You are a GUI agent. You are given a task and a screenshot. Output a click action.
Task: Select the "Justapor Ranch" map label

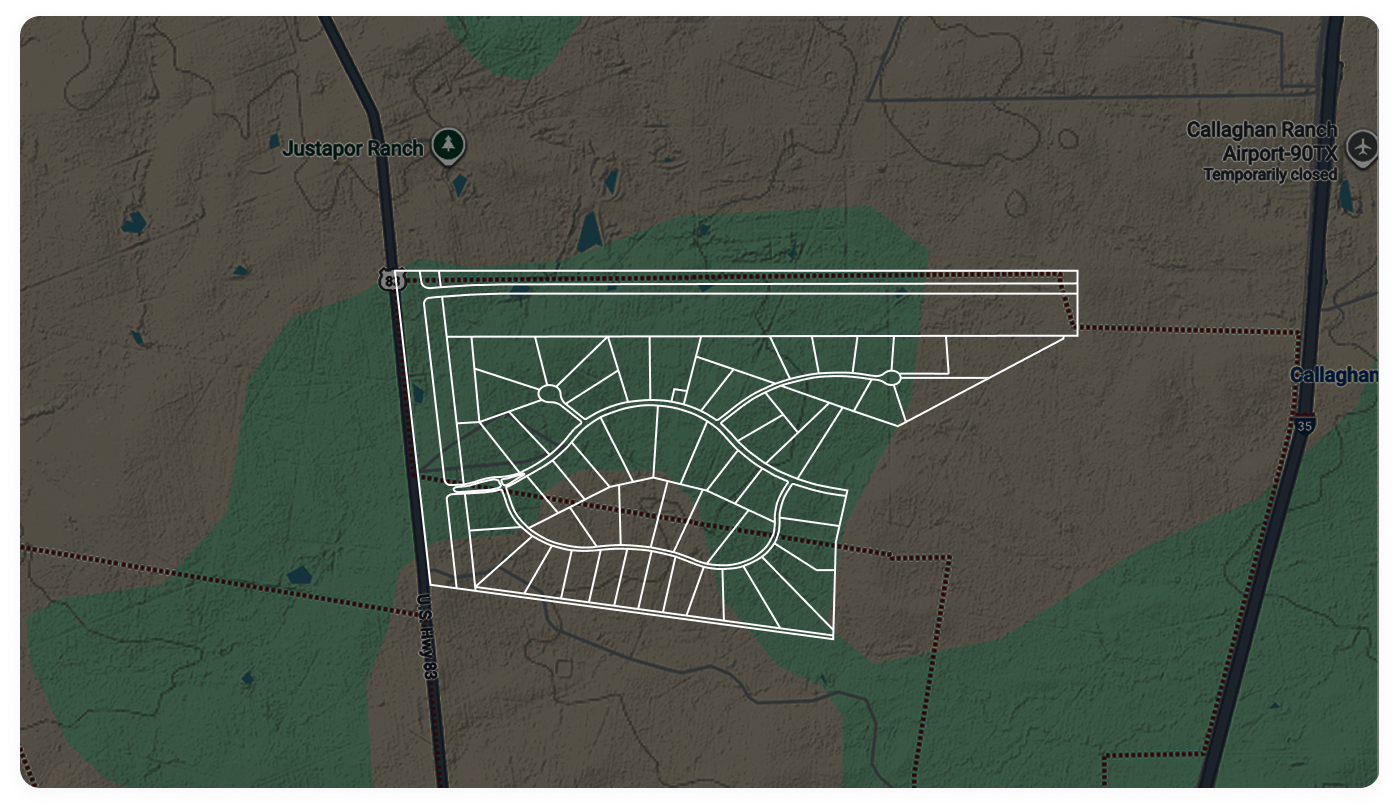(354, 149)
